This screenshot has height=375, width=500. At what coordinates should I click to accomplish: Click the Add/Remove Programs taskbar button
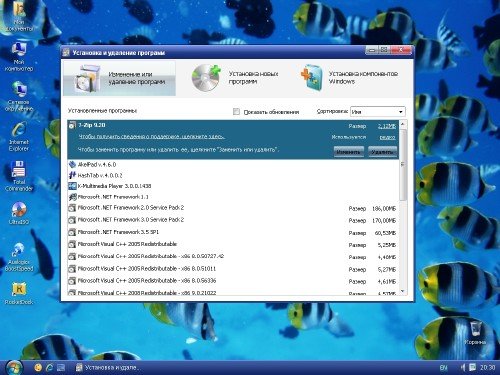pyautogui.click(x=108, y=367)
